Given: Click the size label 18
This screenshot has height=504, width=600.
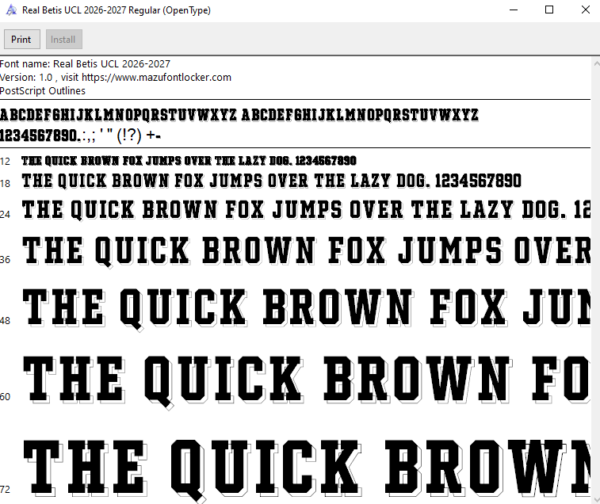Looking at the screenshot, I should [x=5, y=184].
